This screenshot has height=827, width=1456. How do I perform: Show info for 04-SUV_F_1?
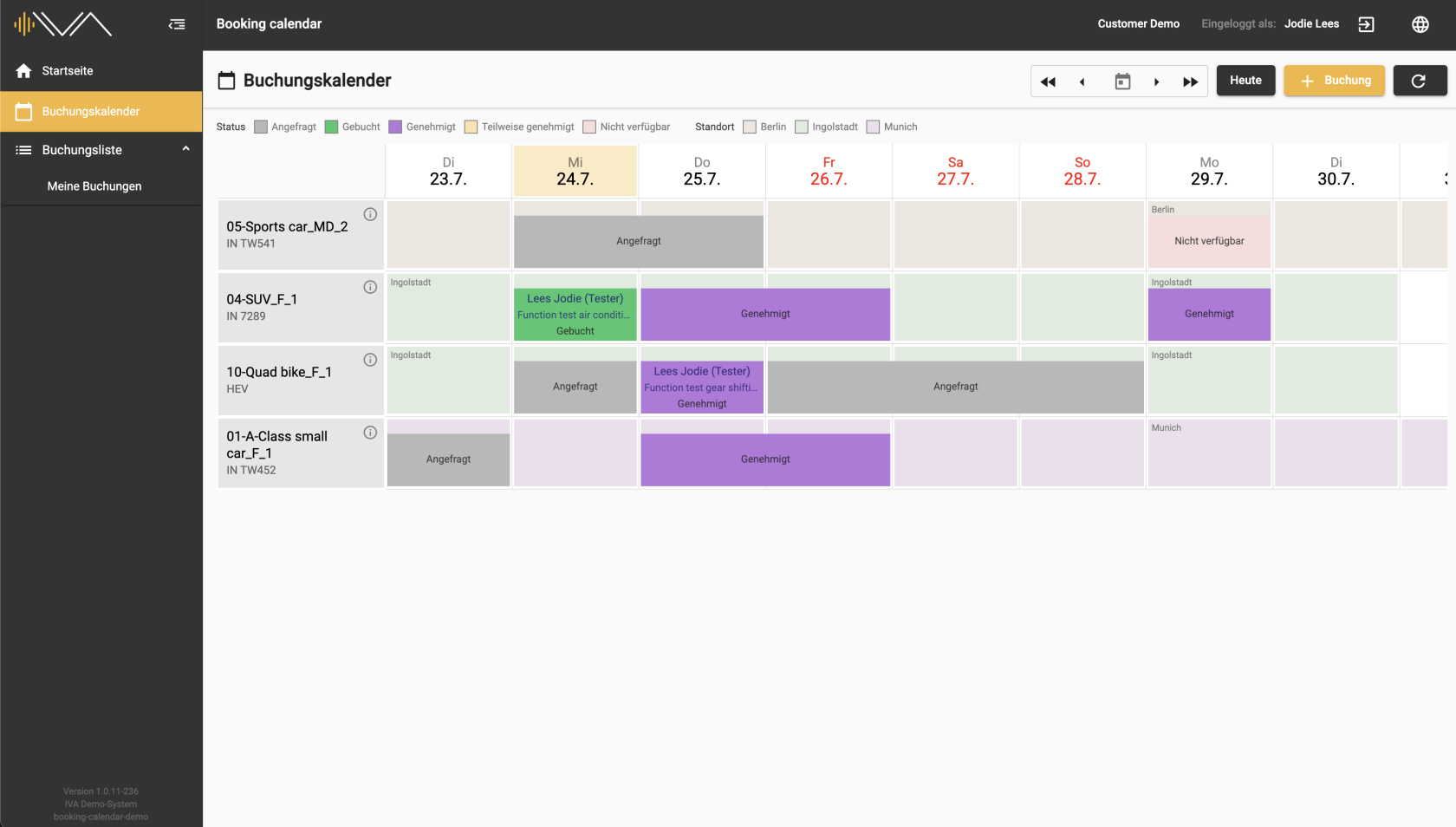click(x=370, y=287)
